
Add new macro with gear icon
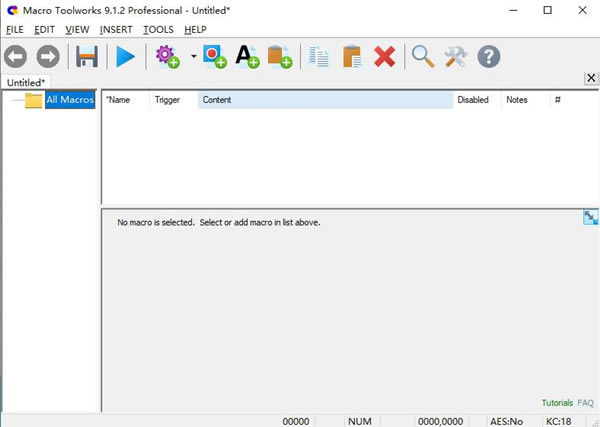(168, 57)
